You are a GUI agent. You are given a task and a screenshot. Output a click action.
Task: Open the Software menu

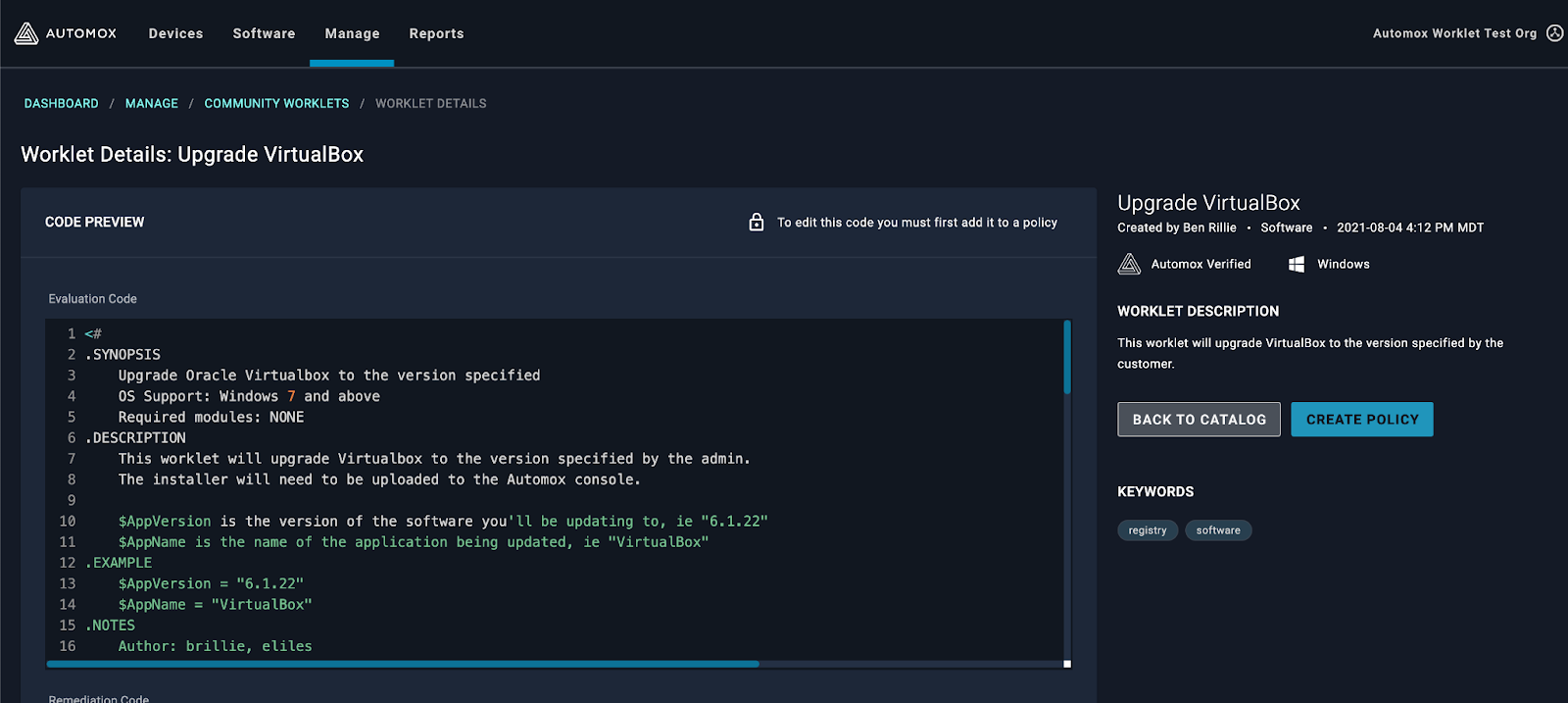pos(264,33)
